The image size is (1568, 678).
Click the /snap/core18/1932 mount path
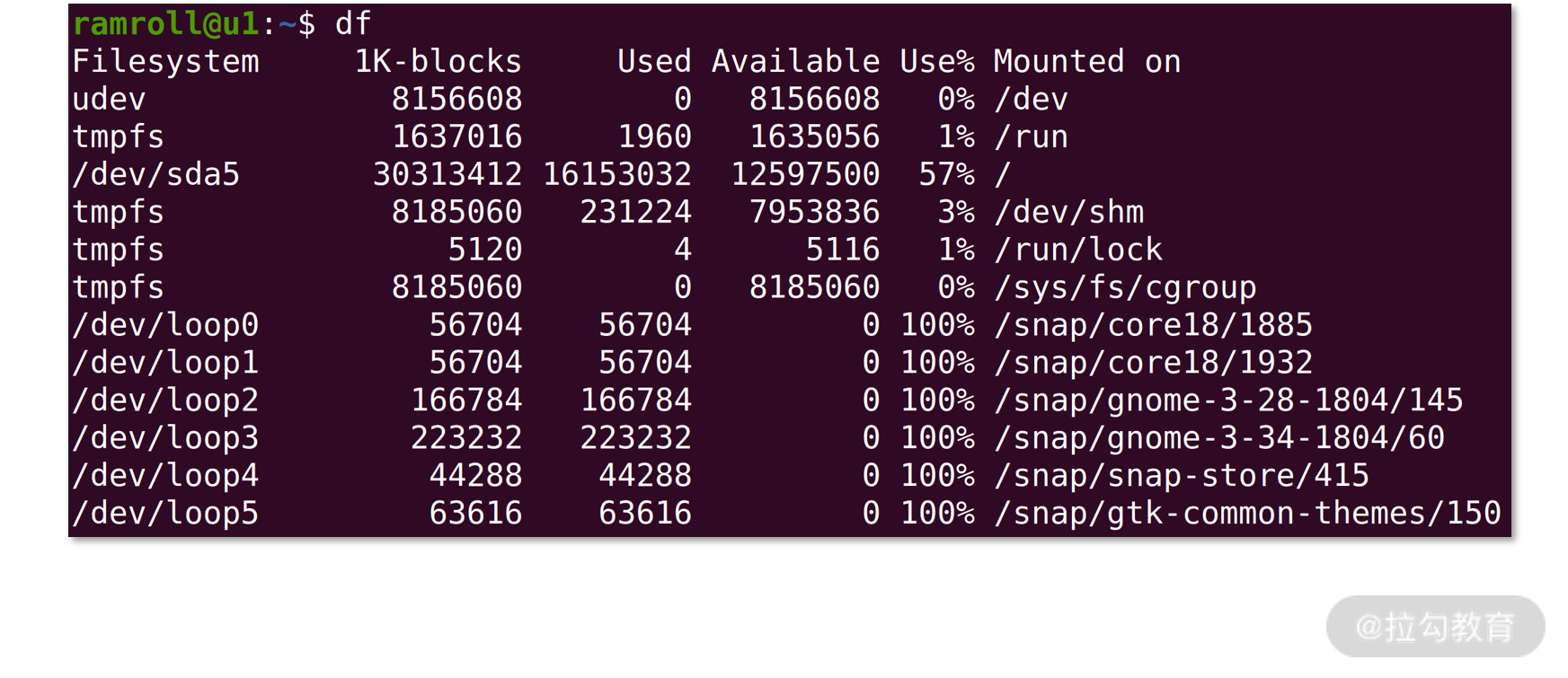coord(1153,363)
